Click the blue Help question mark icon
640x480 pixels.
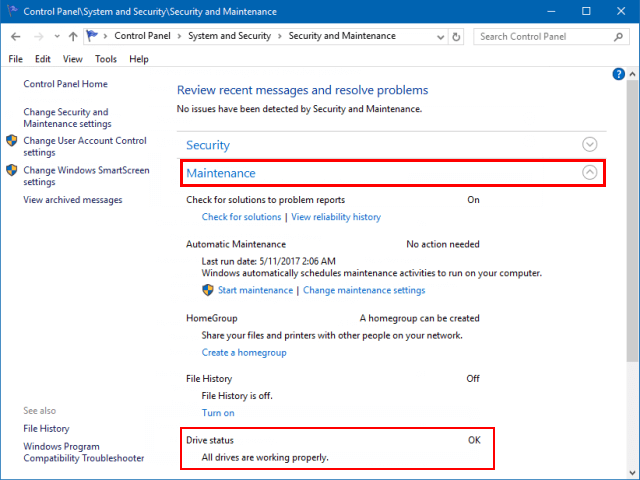coord(618,74)
